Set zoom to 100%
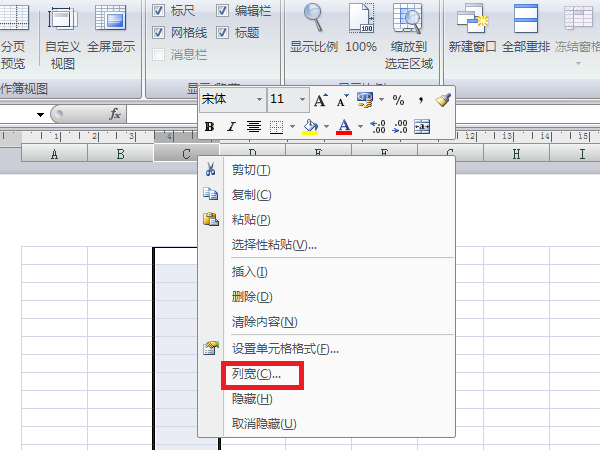Image resolution: width=600 pixels, height=450 pixels. point(361,29)
